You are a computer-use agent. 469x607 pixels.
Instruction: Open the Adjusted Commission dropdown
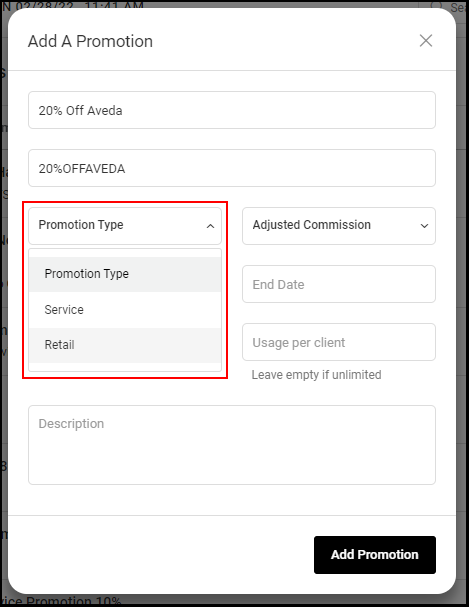(339, 226)
